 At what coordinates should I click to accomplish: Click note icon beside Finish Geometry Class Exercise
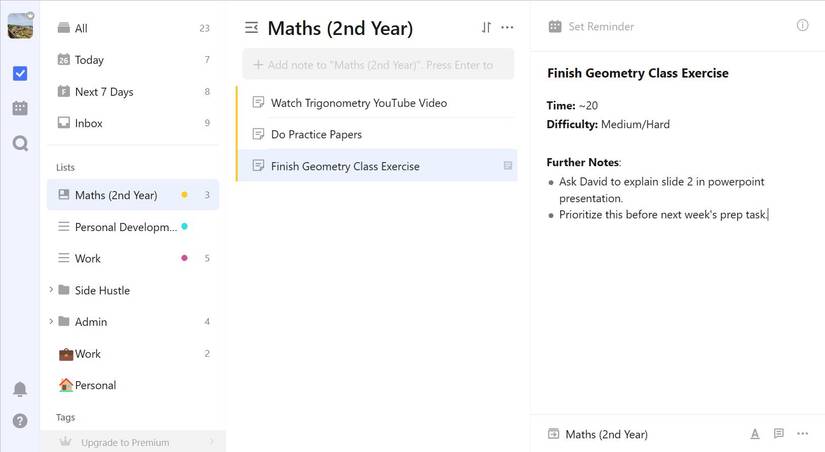point(258,165)
